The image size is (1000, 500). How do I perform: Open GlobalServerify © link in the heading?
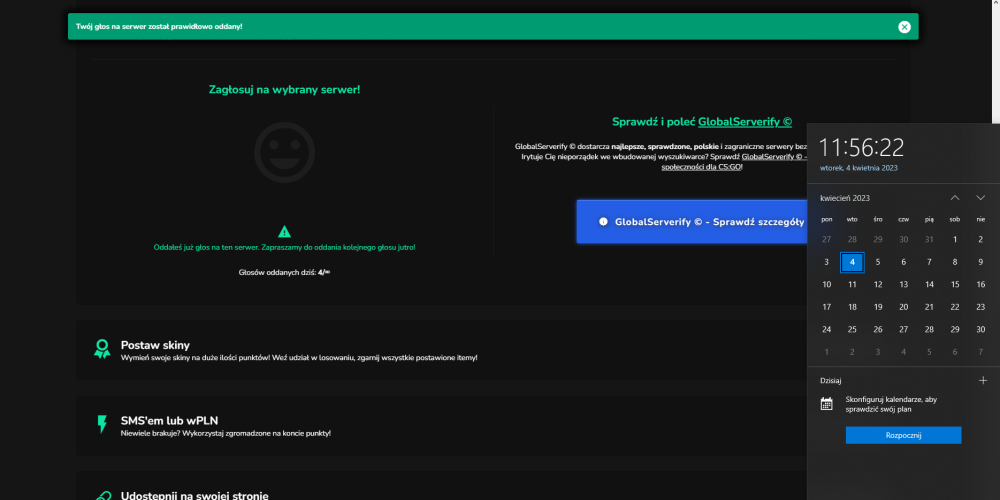point(745,122)
